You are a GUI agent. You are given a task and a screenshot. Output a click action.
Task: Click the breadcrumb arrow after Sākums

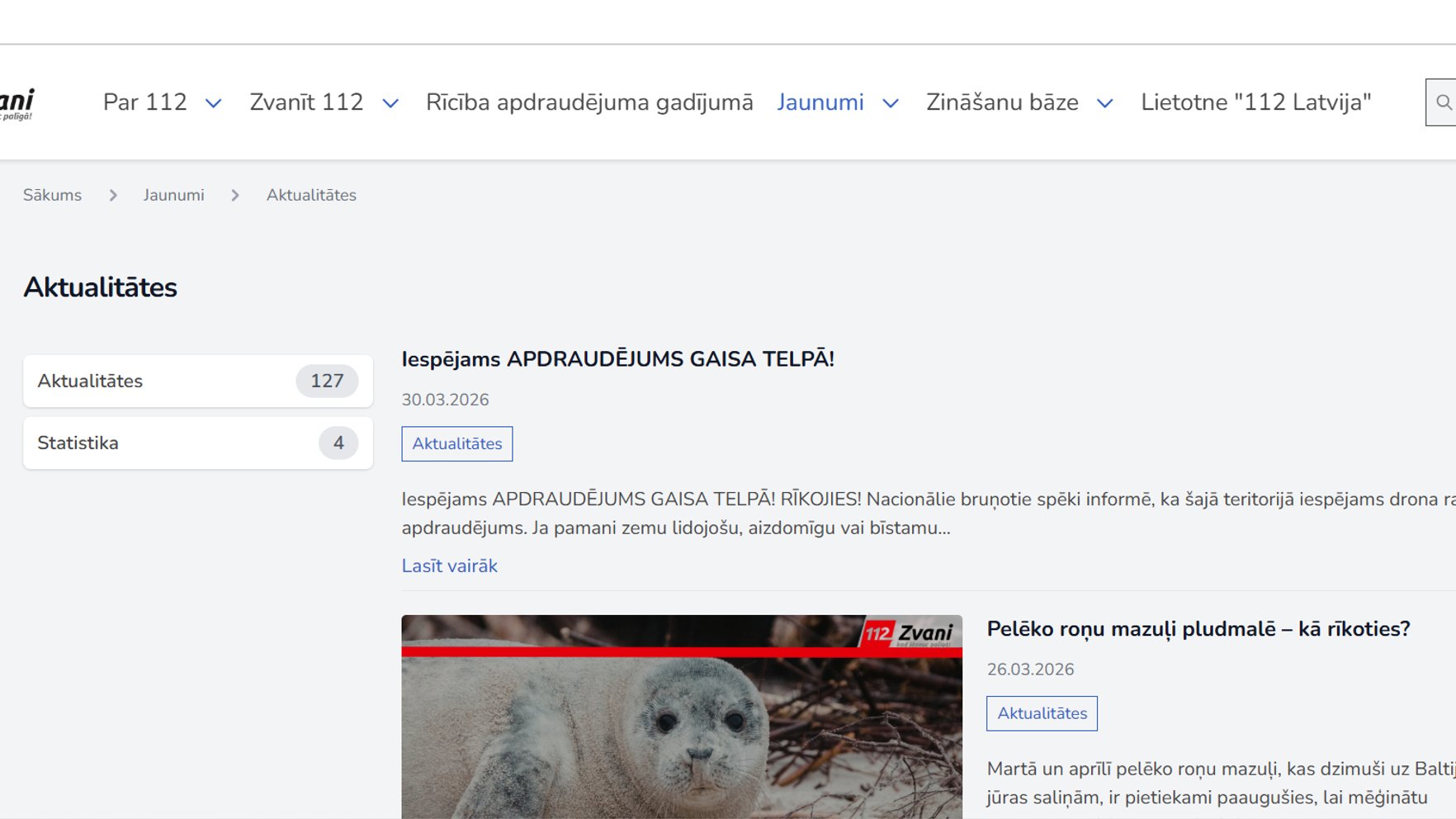click(113, 195)
